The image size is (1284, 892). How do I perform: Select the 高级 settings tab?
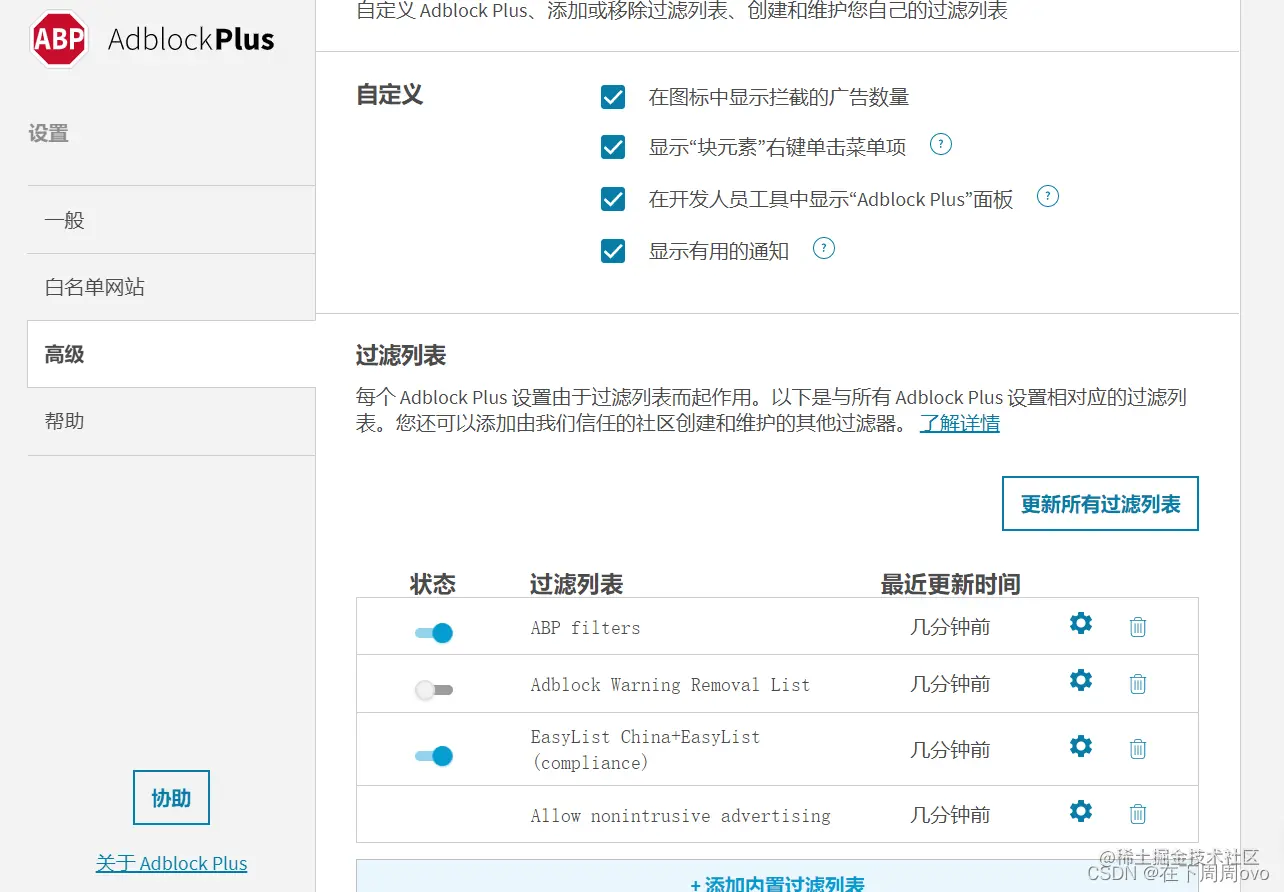[x=171, y=354]
